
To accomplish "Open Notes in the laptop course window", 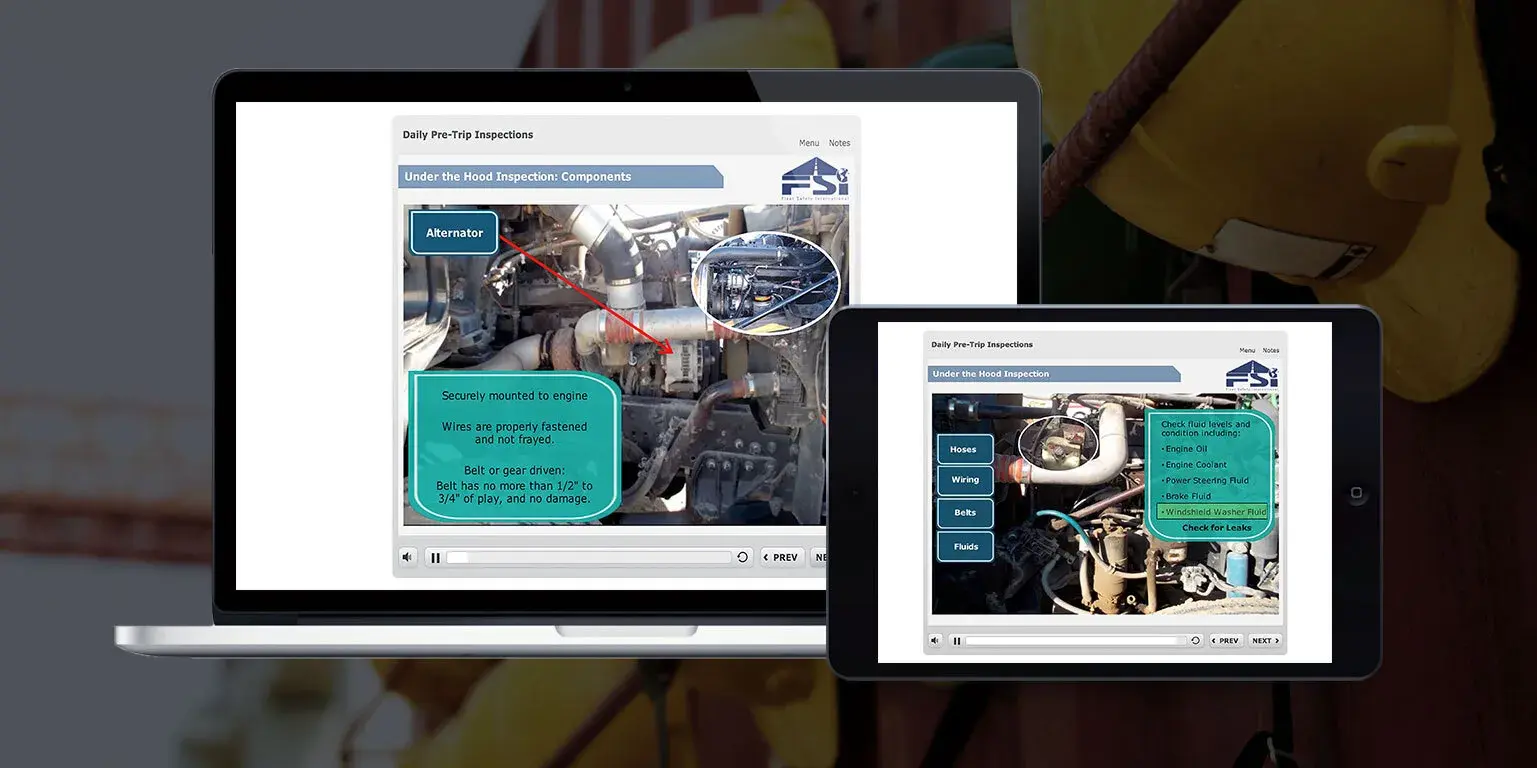I will point(840,143).
